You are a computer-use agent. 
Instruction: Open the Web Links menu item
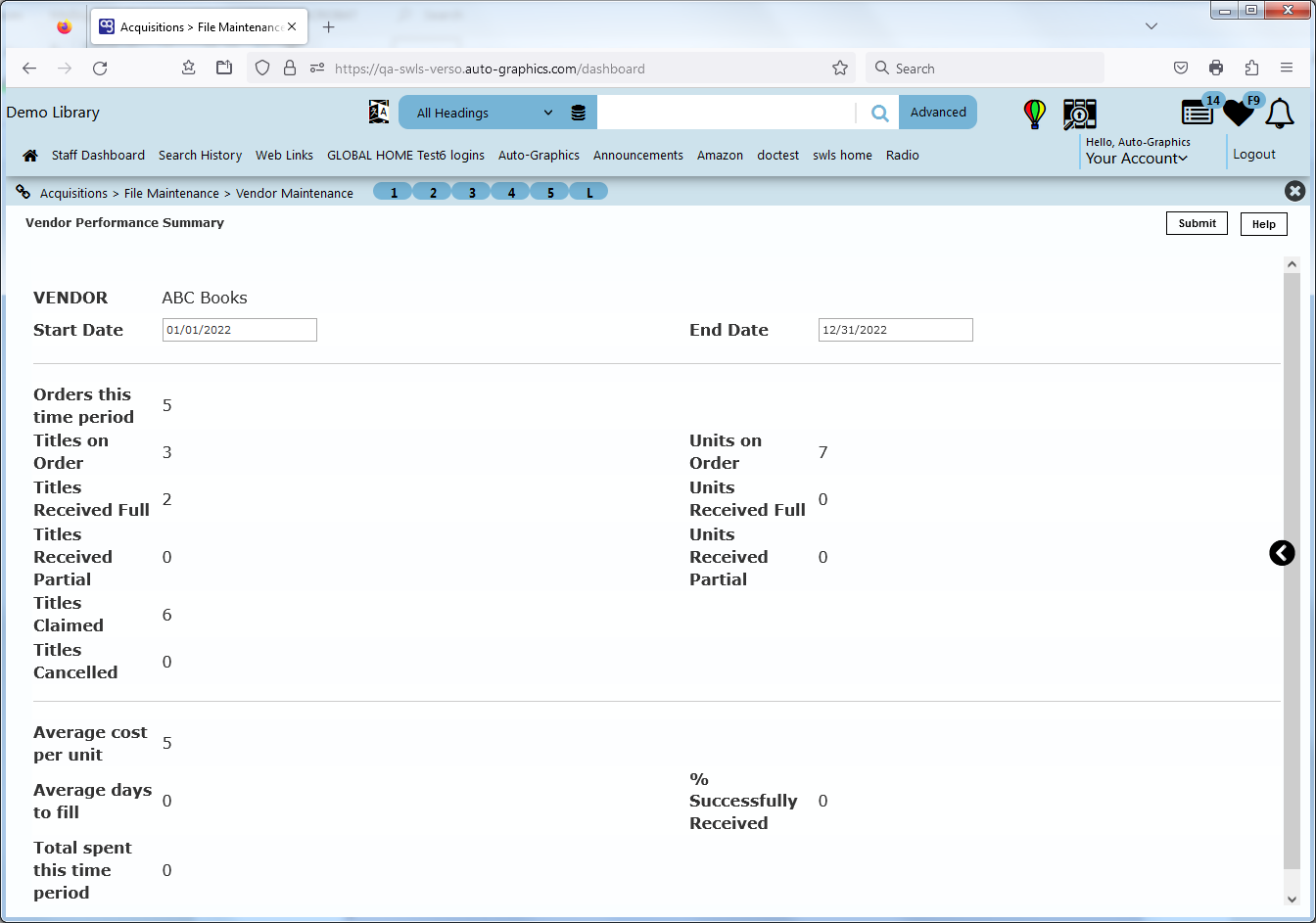tap(284, 156)
